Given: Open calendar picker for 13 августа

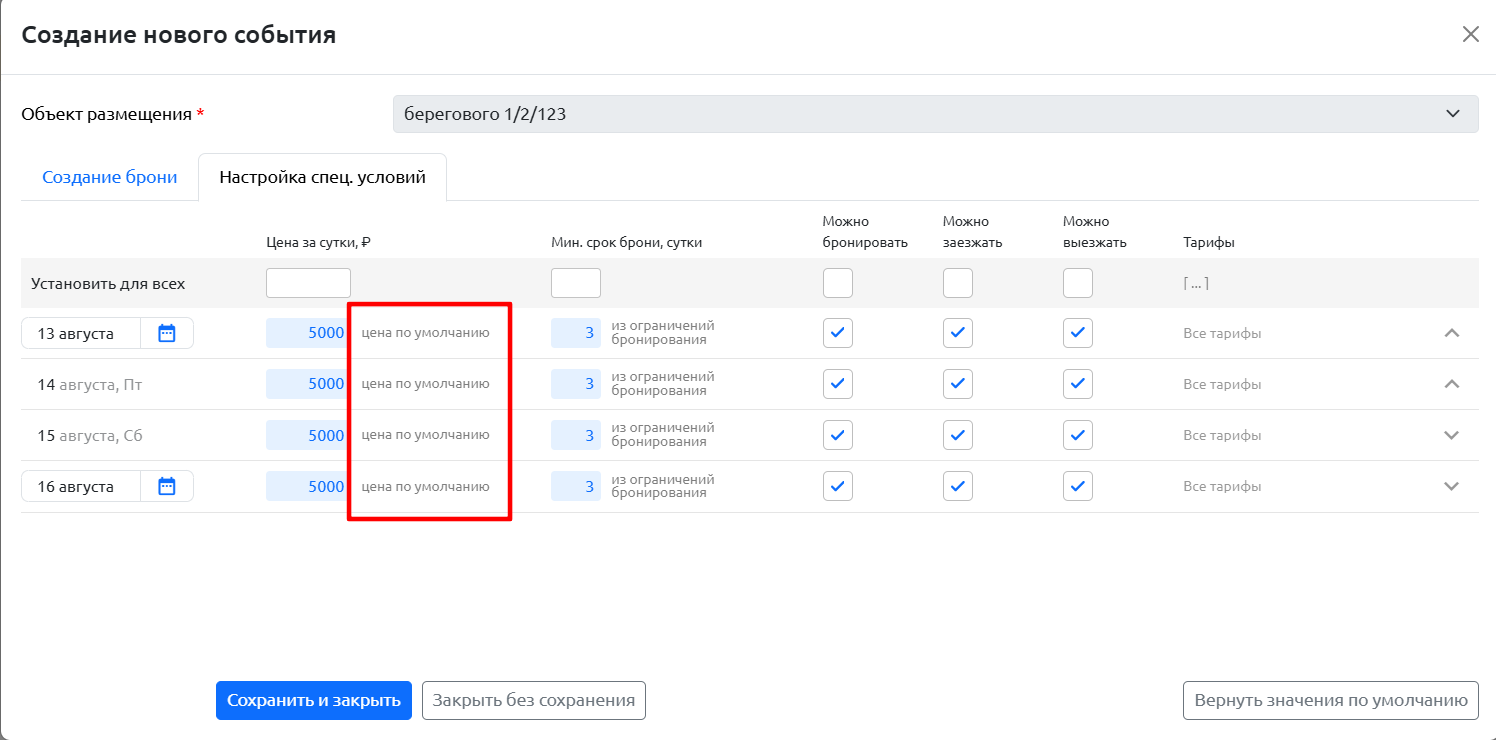Looking at the screenshot, I should tap(167, 333).
